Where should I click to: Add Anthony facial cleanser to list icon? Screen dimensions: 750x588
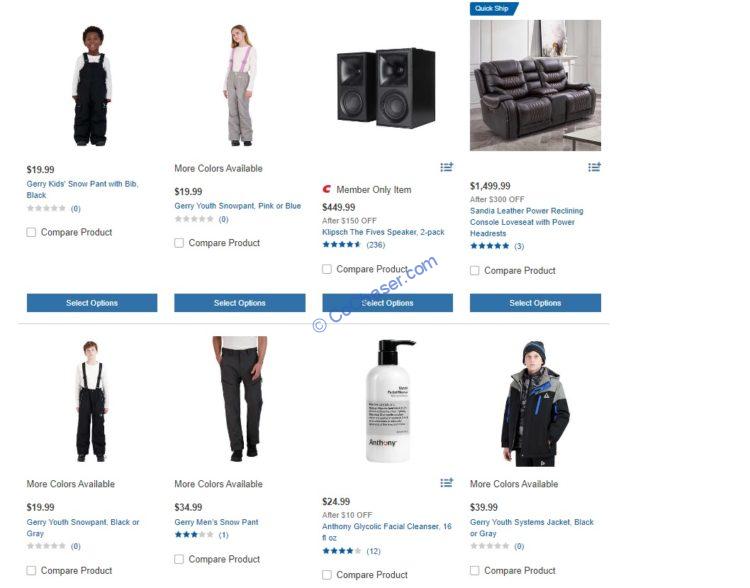point(446,482)
